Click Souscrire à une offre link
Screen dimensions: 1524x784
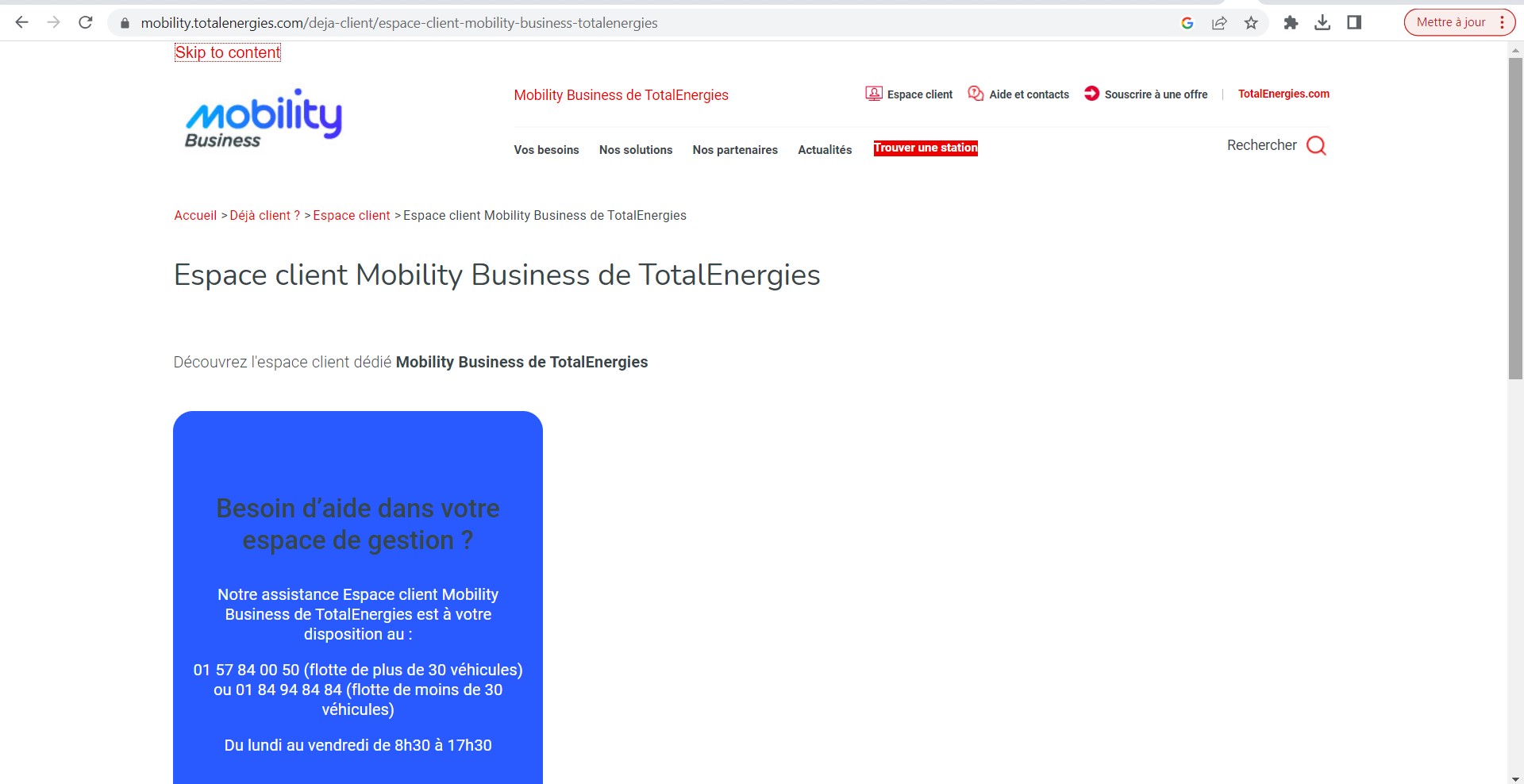(1146, 94)
